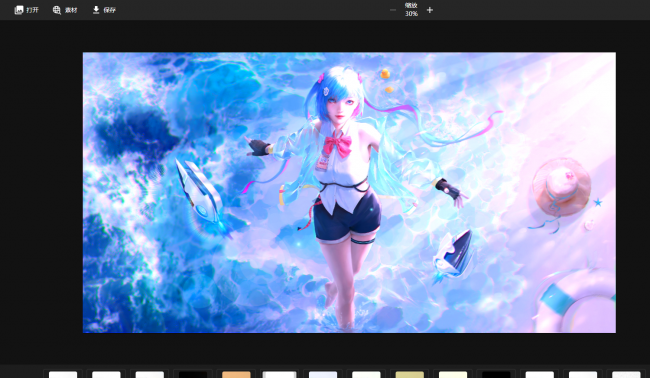The height and width of the screenshot is (378, 650).
Task: Select the orange thumbnail in bottom strip
Action: click(x=236, y=375)
